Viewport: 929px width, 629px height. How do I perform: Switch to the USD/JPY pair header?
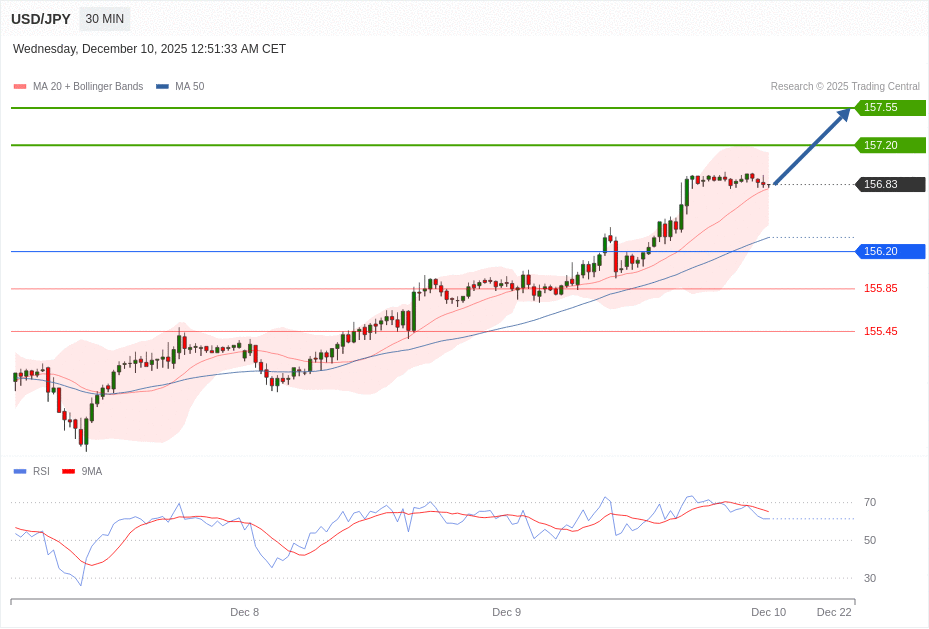tap(40, 18)
